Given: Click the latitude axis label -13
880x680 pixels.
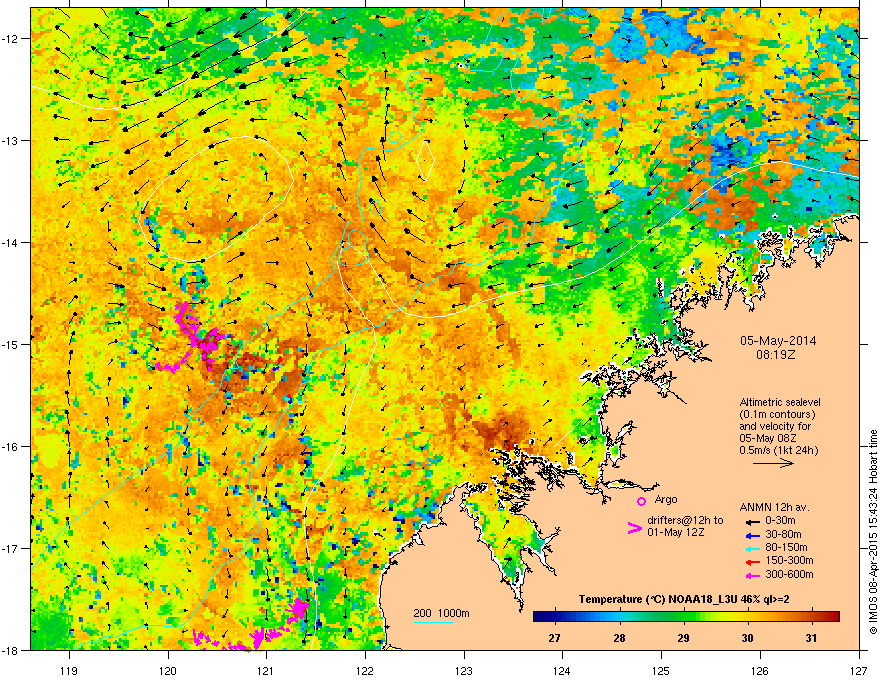Looking at the screenshot, I should [11, 140].
